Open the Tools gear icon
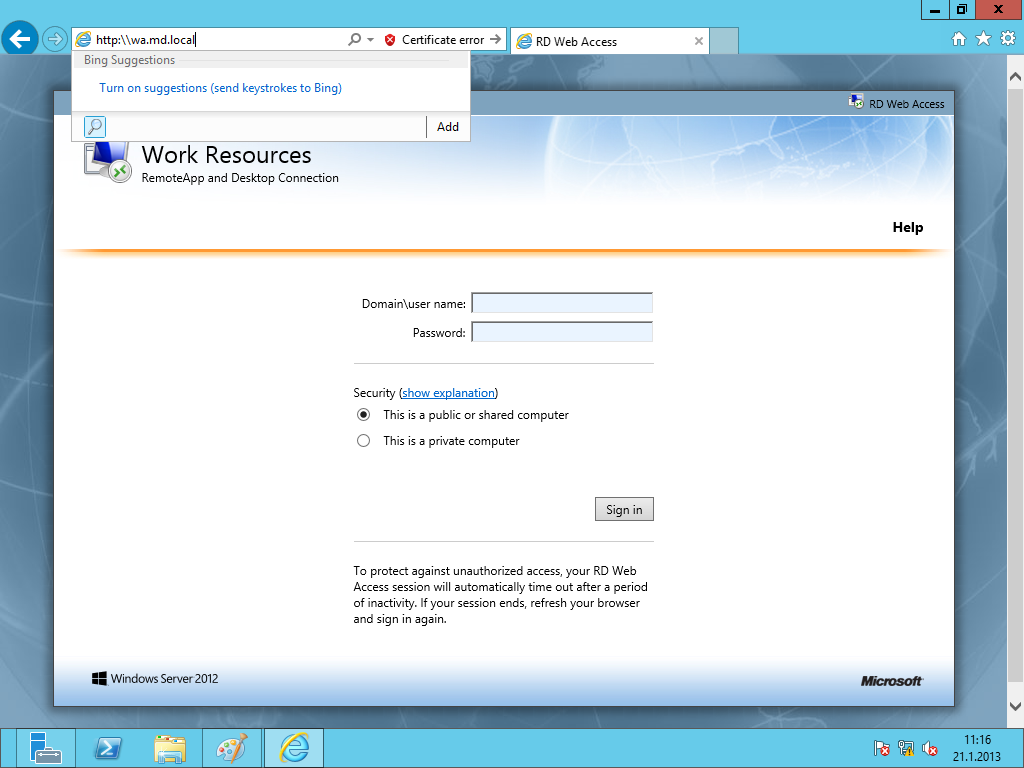This screenshot has height=768, width=1024. point(1007,39)
